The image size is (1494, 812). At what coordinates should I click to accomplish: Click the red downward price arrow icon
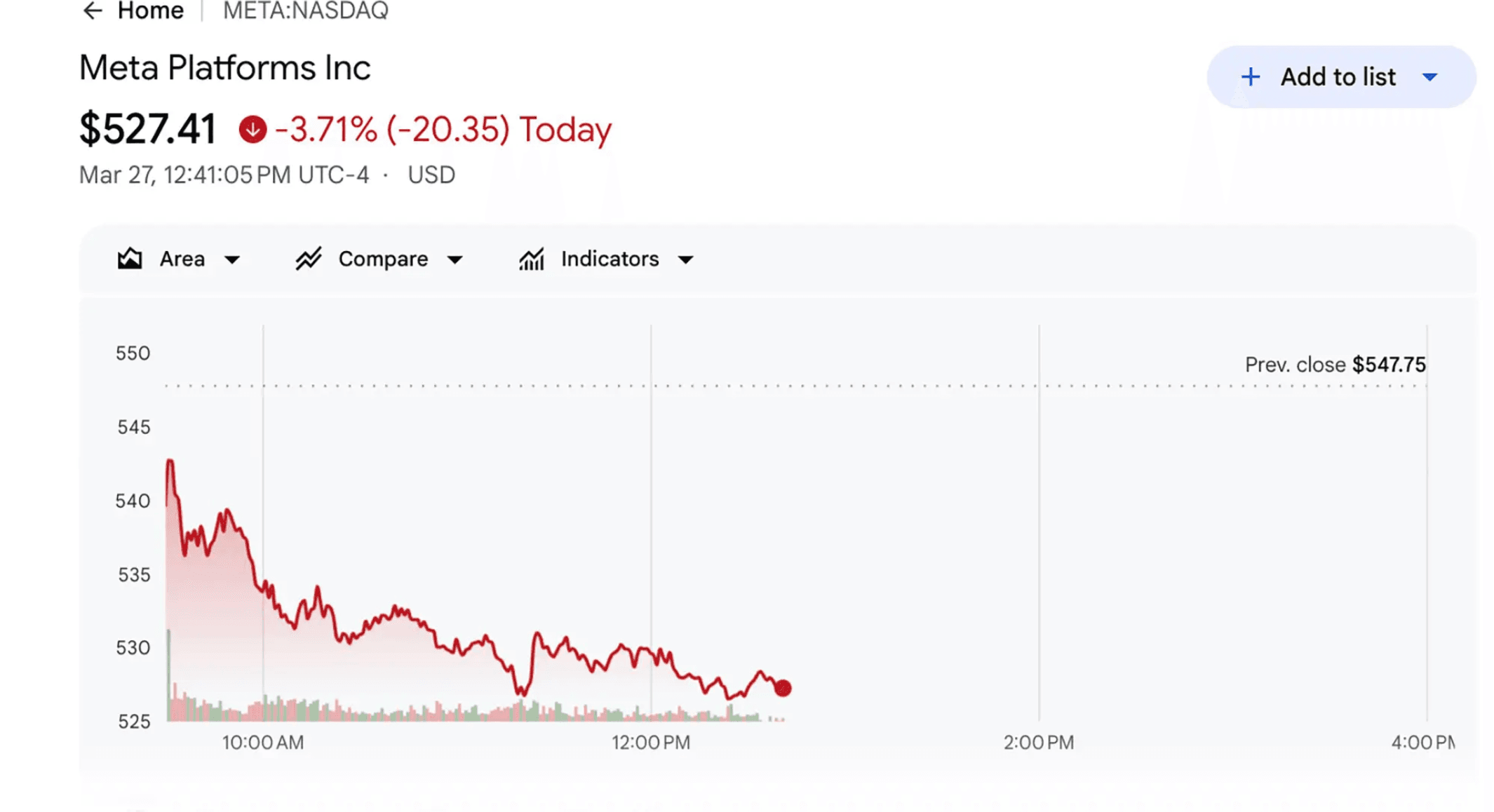pos(252,129)
